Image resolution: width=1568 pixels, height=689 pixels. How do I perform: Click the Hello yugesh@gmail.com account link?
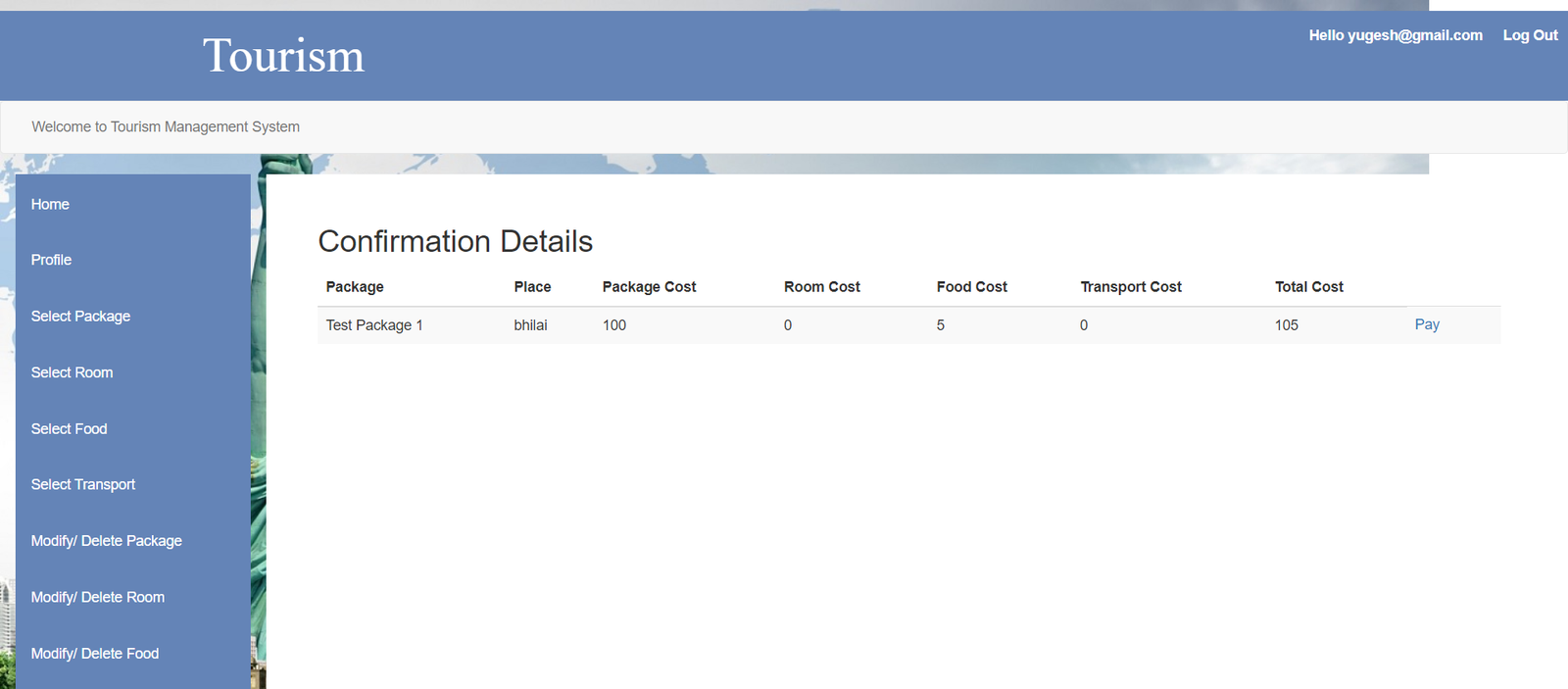1396,35
